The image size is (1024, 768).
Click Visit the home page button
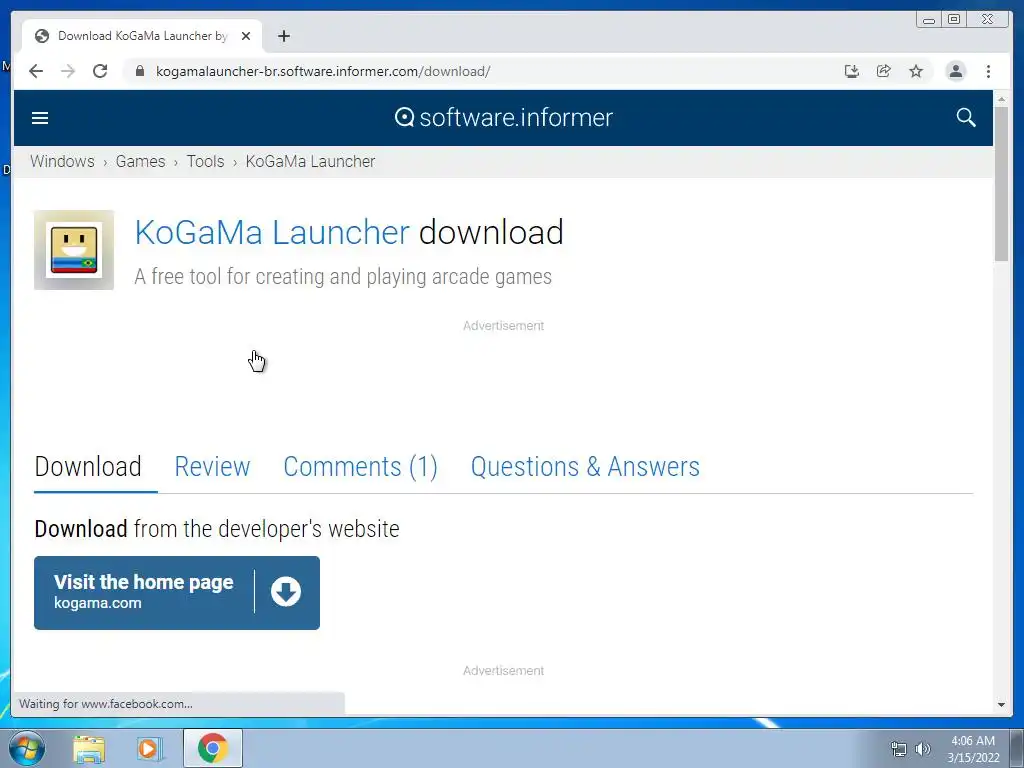177,593
